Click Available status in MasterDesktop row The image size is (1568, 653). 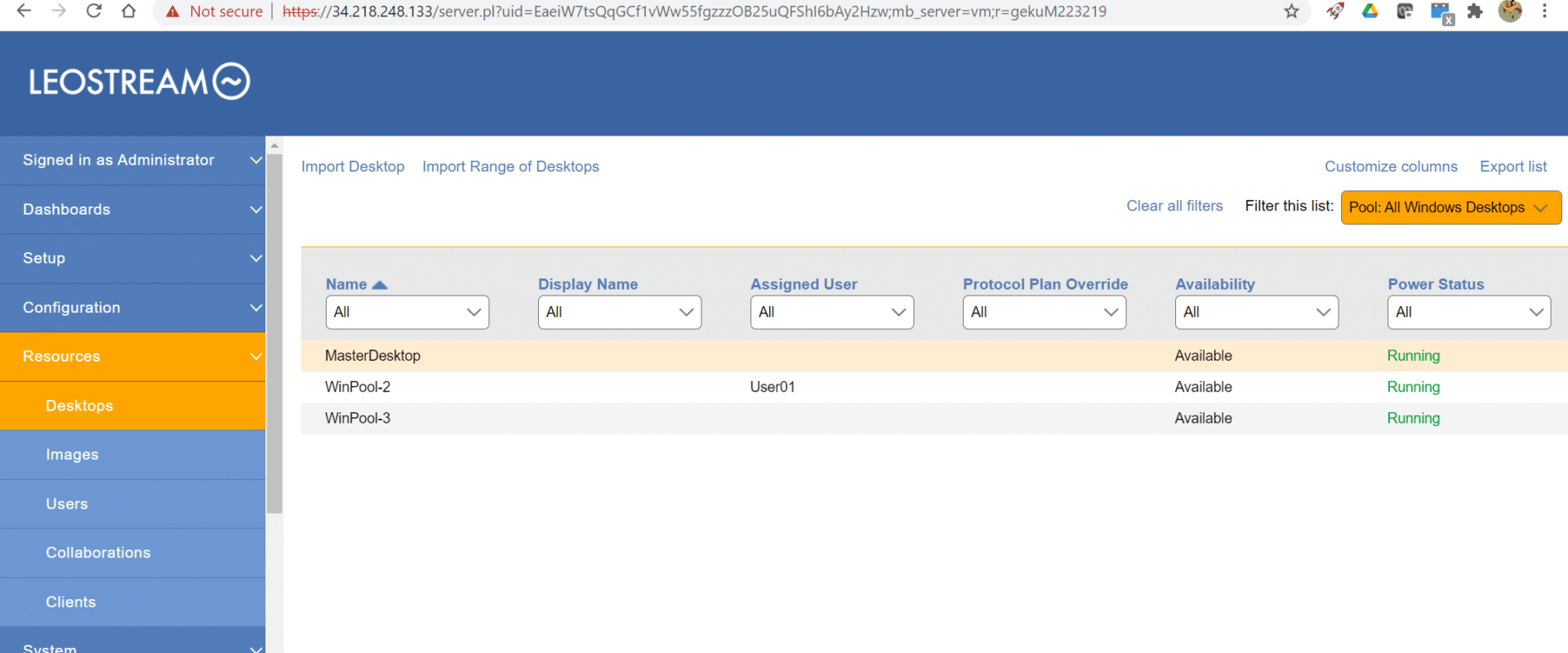1203,356
